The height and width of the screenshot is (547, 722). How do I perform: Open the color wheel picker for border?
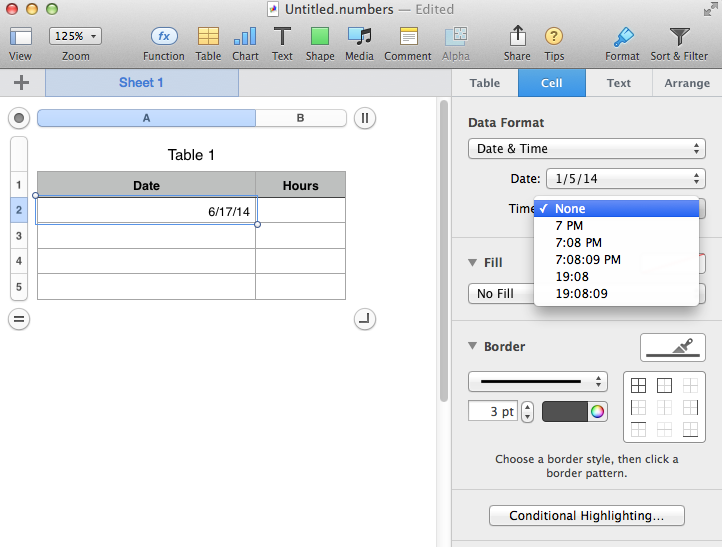click(x=597, y=411)
